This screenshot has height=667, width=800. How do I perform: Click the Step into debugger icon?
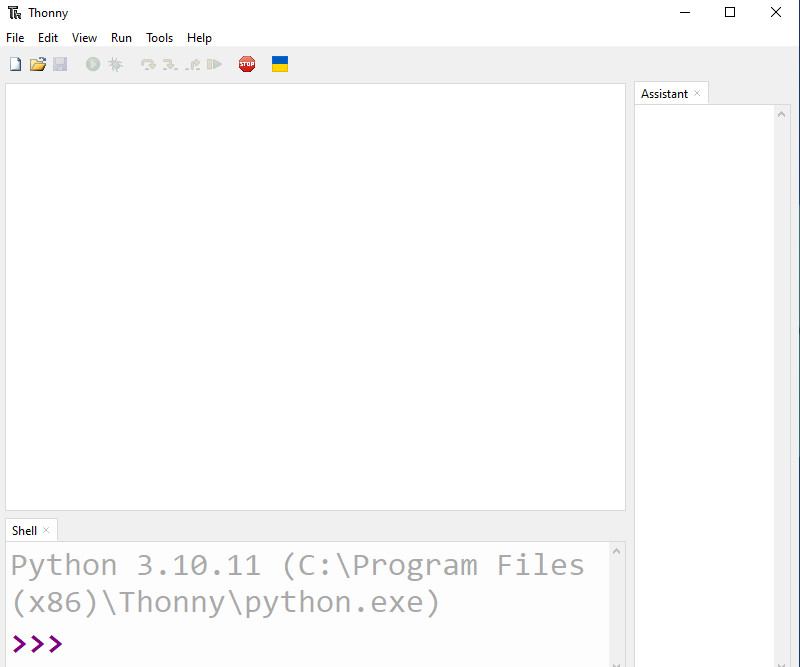coord(170,64)
